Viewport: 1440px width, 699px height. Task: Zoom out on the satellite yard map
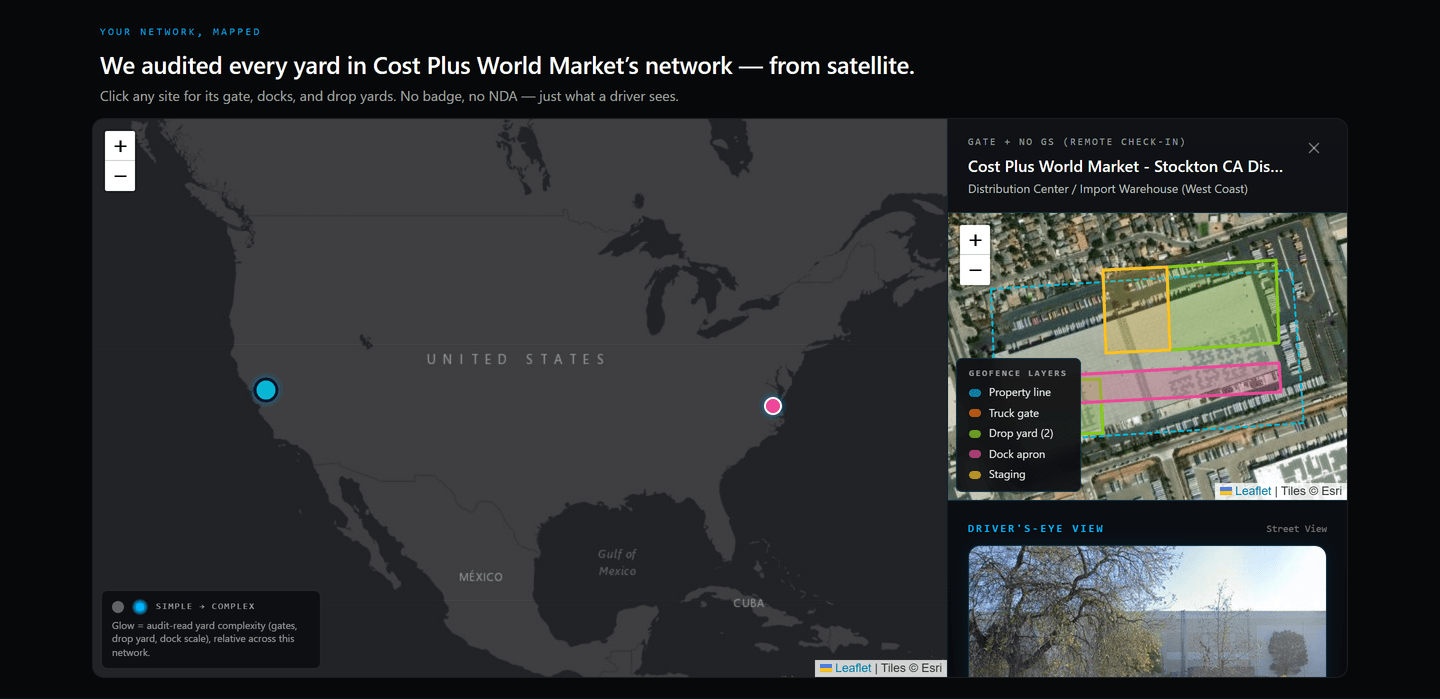pyautogui.click(x=975, y=270)
